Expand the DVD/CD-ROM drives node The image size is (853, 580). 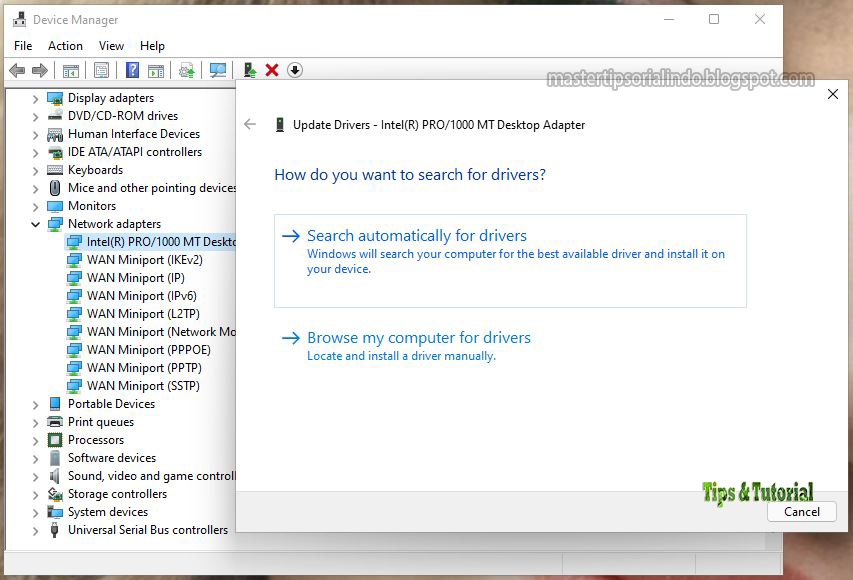(x=35, y=116)
